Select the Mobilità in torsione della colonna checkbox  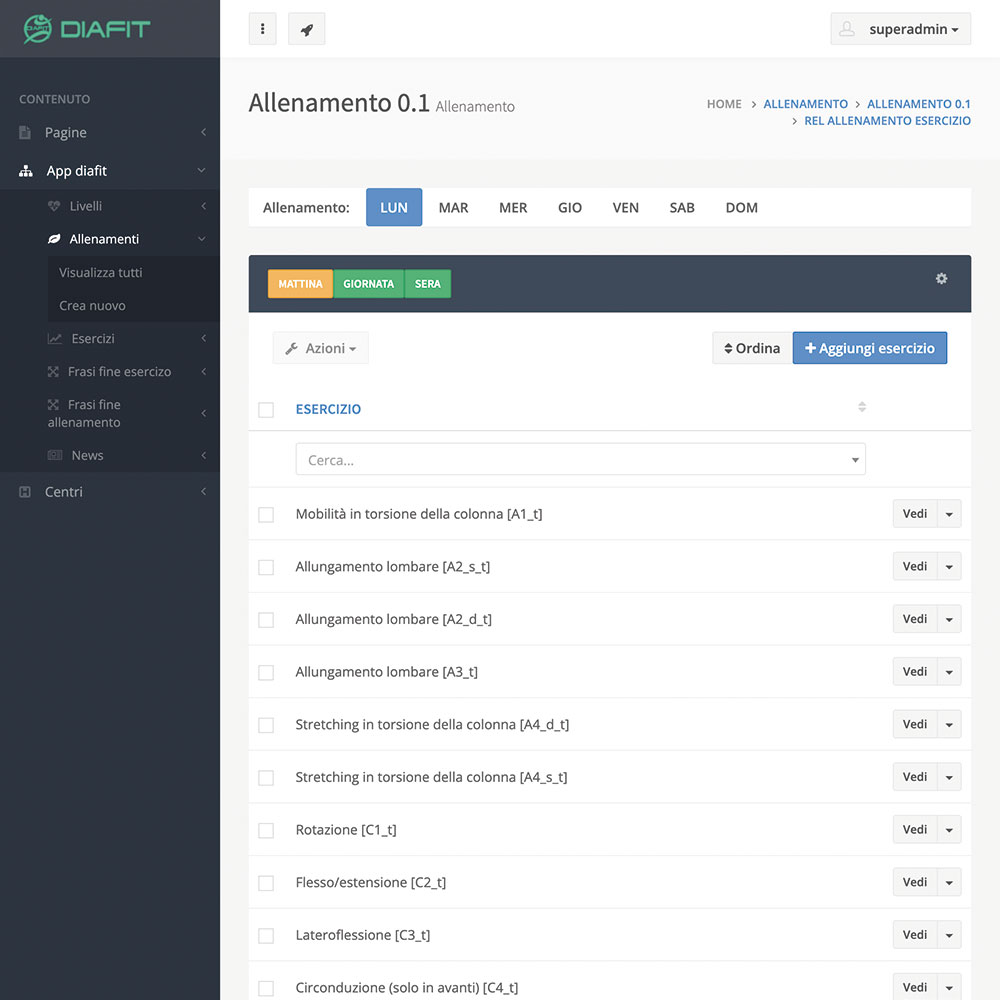tap(266, 514)
